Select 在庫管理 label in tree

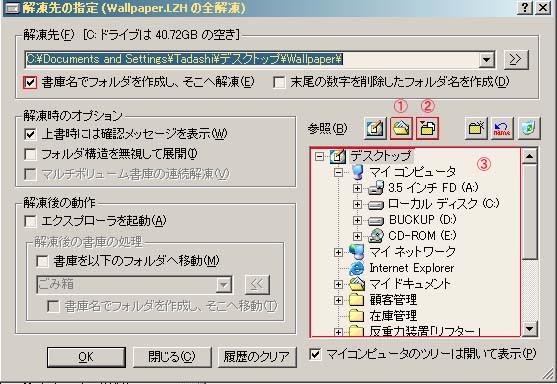click(393, 315)
